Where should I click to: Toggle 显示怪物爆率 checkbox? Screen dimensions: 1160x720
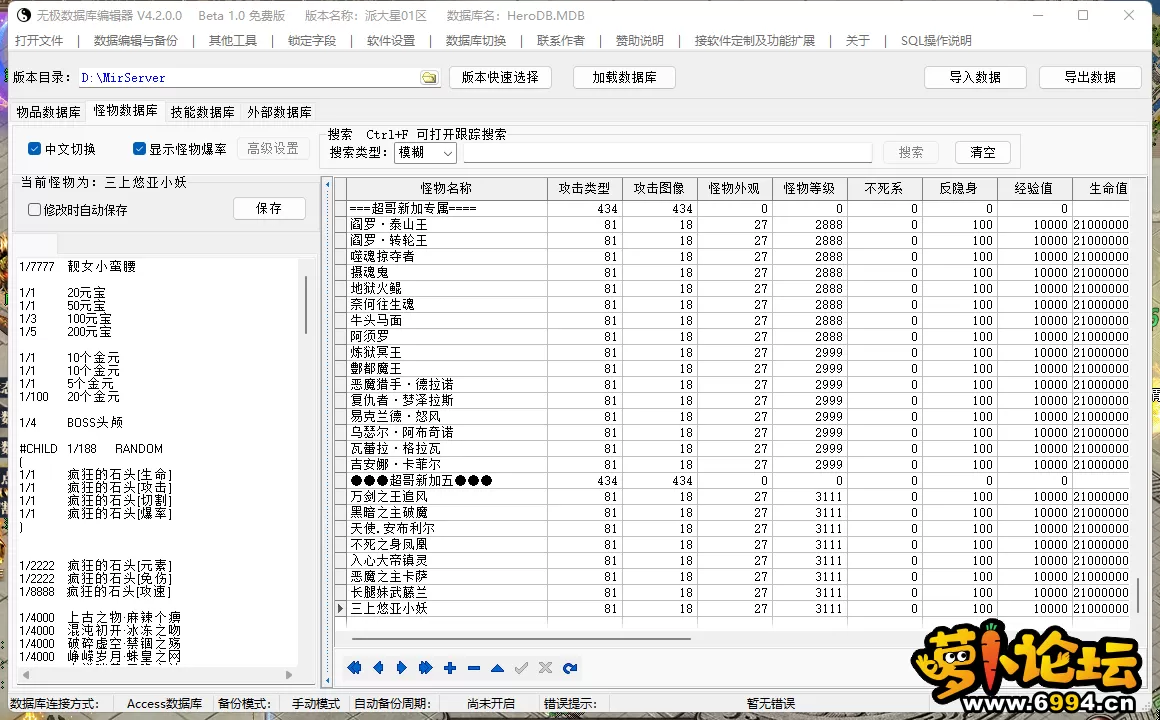coord(139,149)
